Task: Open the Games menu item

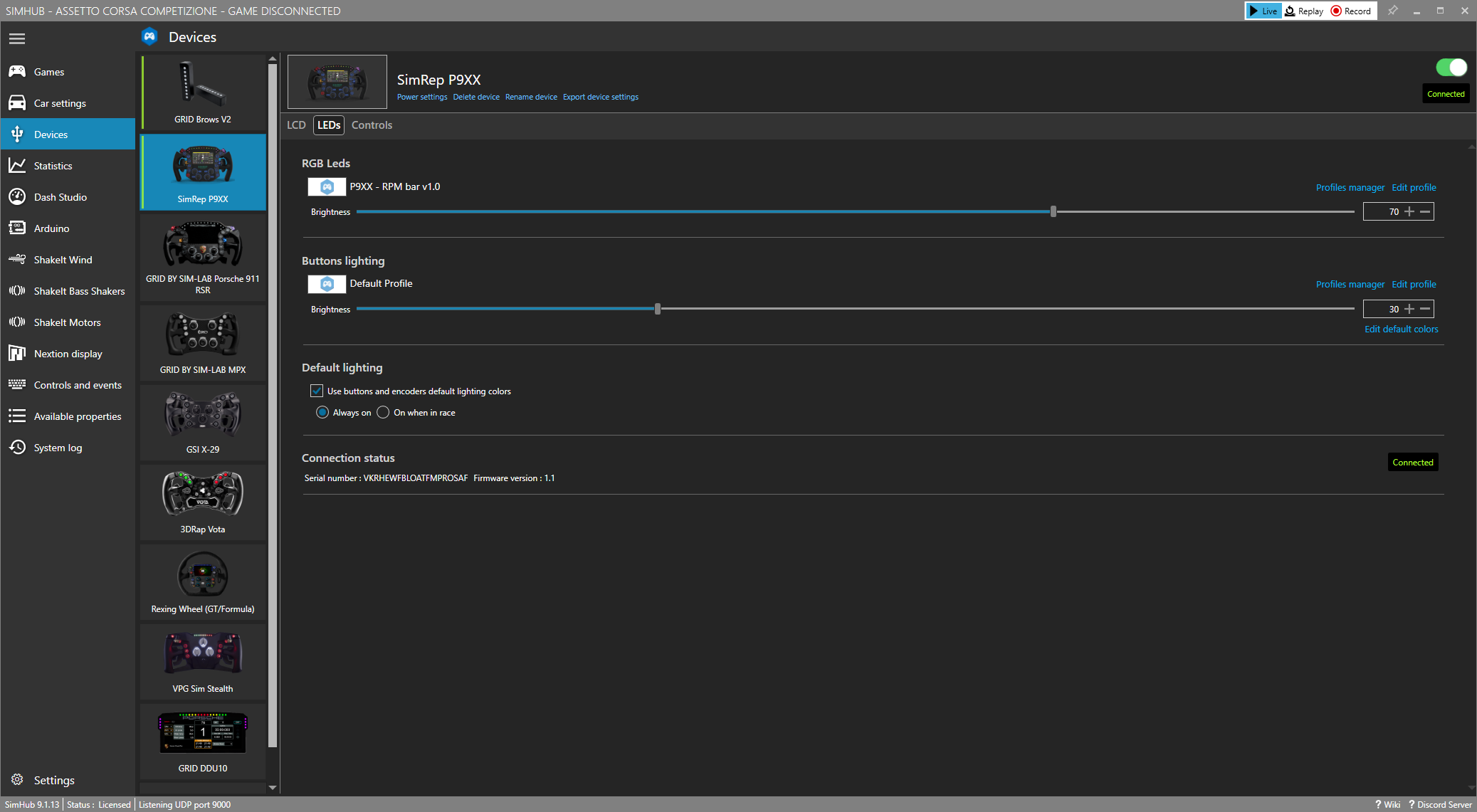Action: 68,71
